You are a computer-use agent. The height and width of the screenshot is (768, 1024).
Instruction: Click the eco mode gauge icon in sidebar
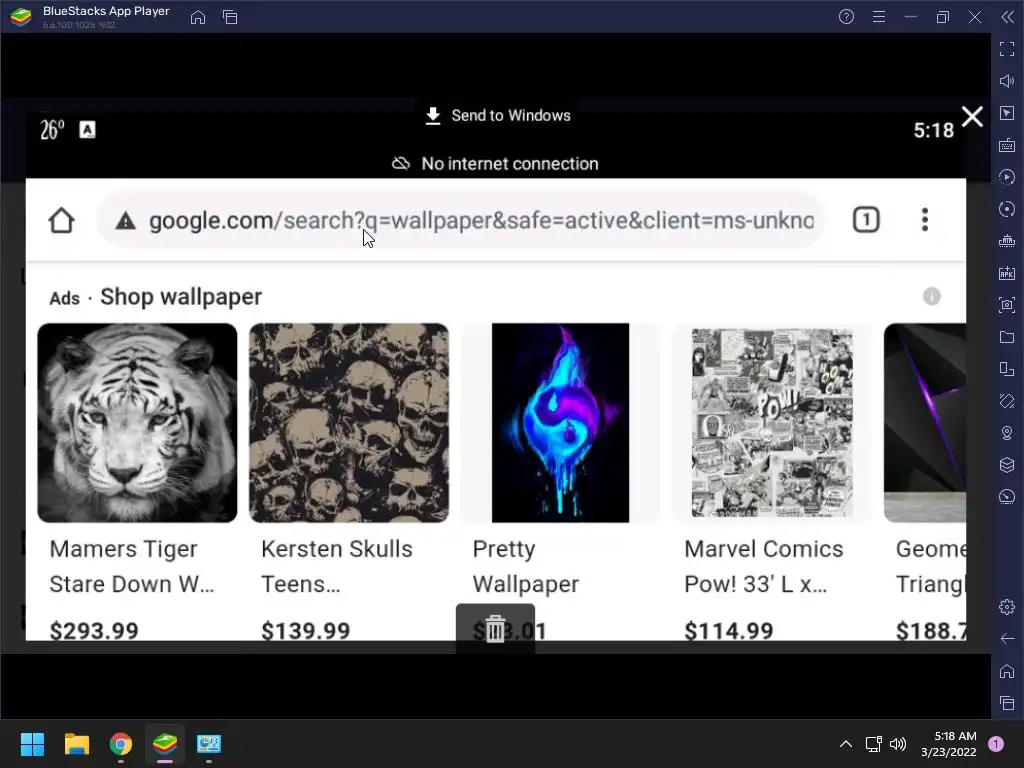[1007, 497]
